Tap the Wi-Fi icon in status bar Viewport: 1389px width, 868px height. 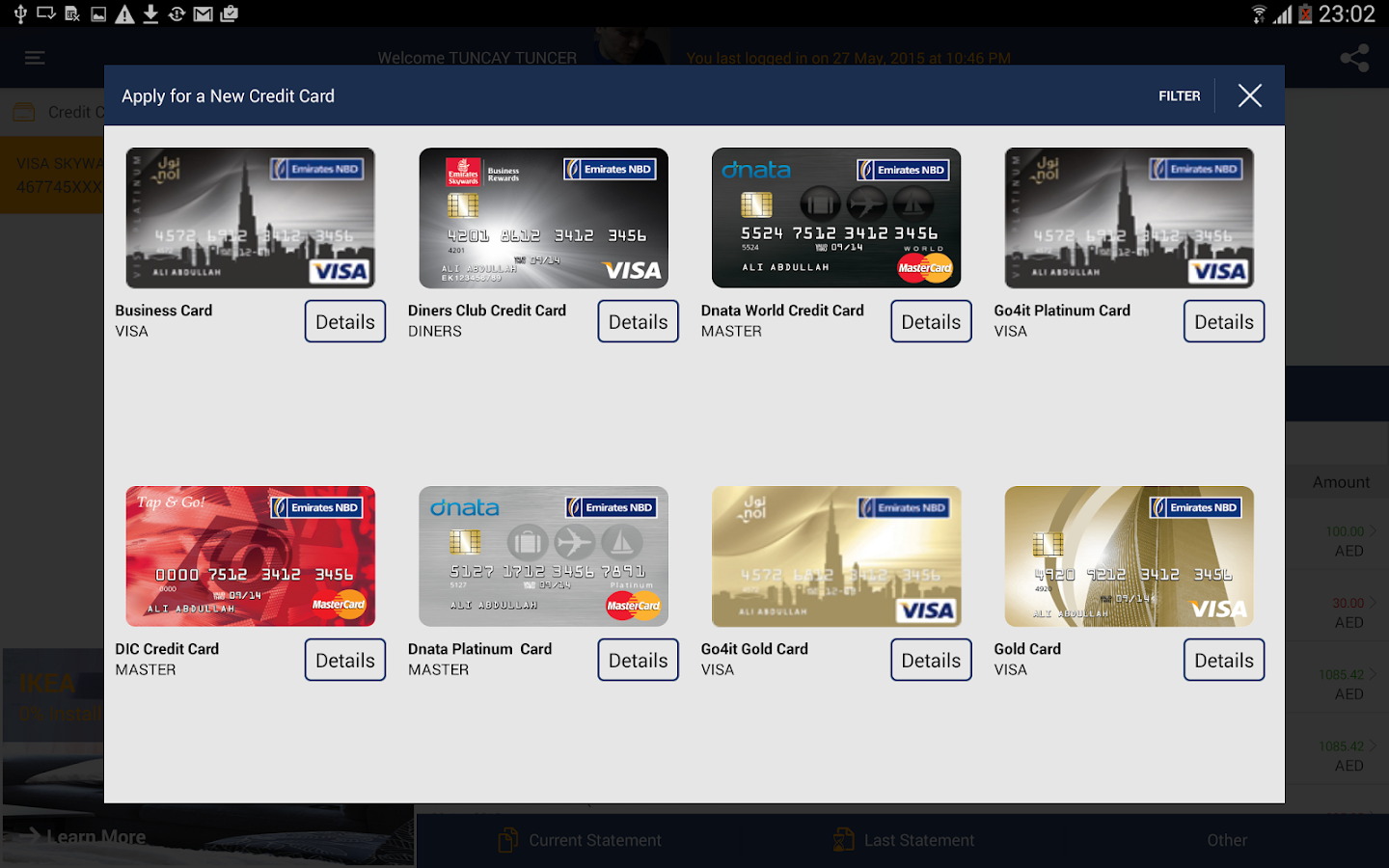click(x=1259, y=14)
